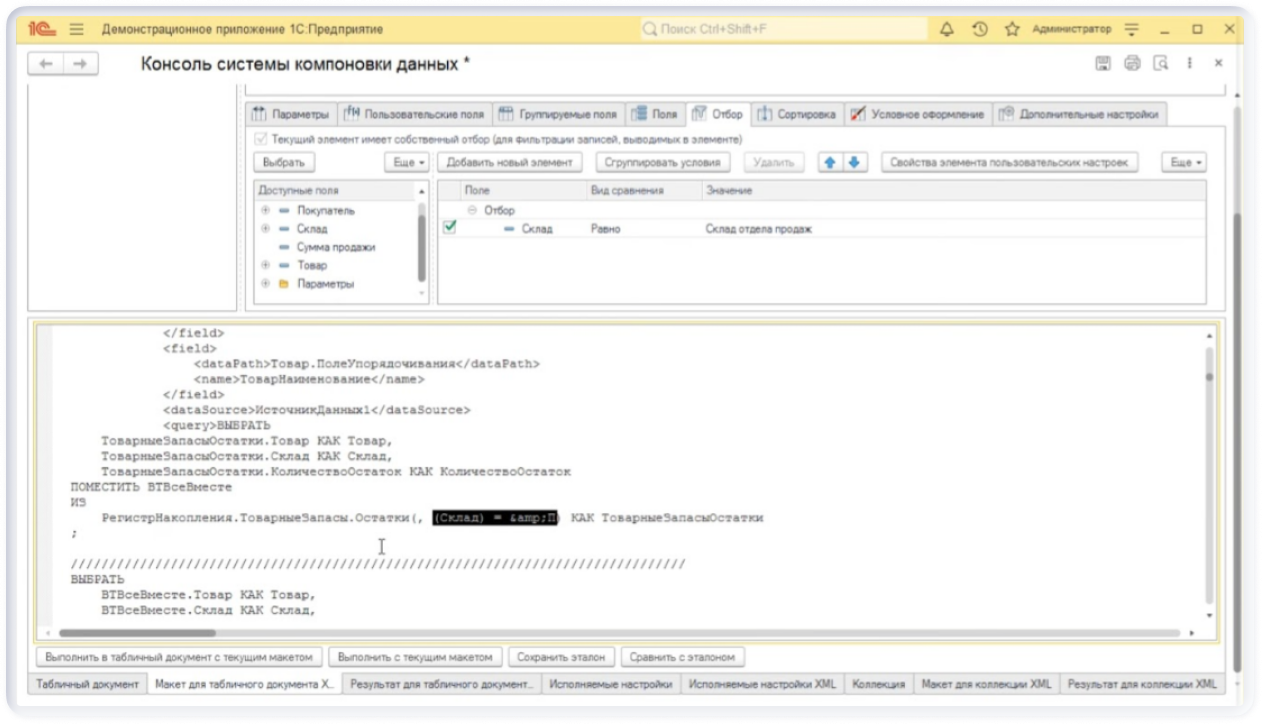Screen dimensions: 1262x724
Task: Switch to the Сортировка tab
Action: pos(797,114)
